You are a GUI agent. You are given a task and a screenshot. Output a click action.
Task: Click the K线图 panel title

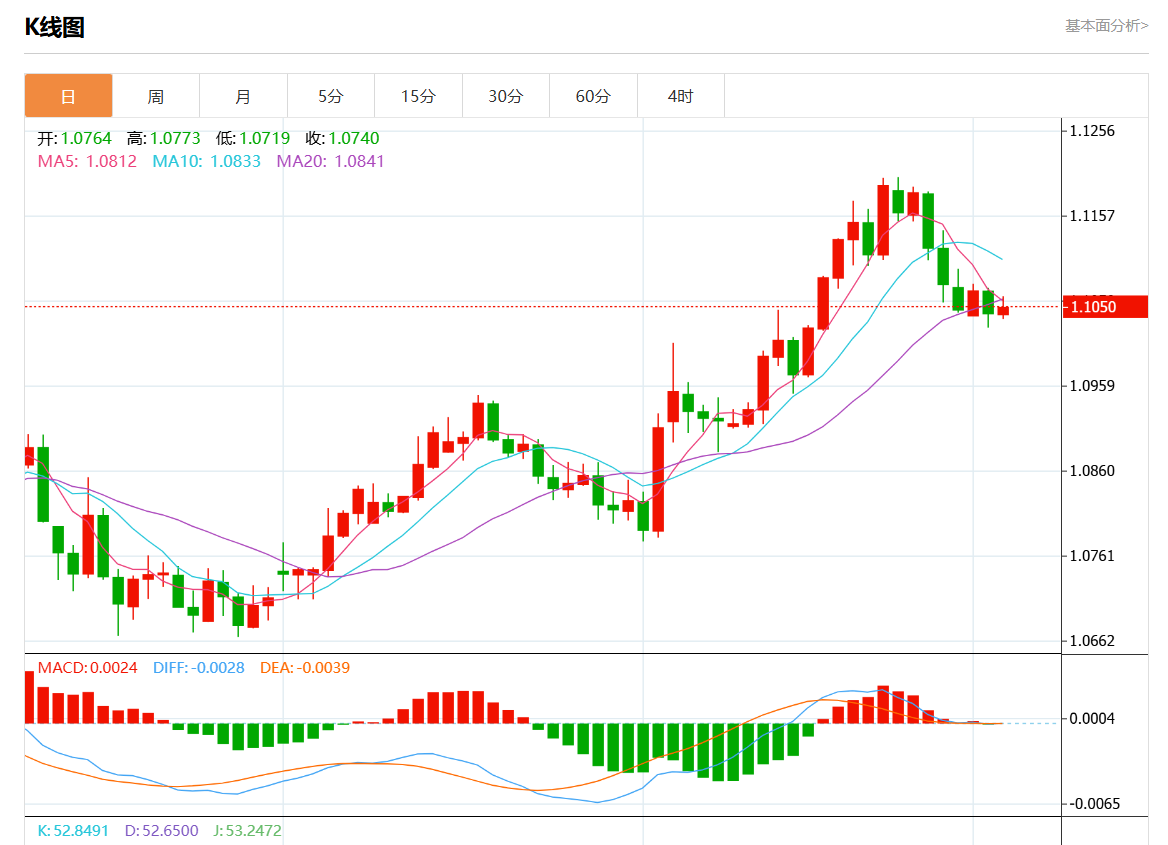pos(55,28)
